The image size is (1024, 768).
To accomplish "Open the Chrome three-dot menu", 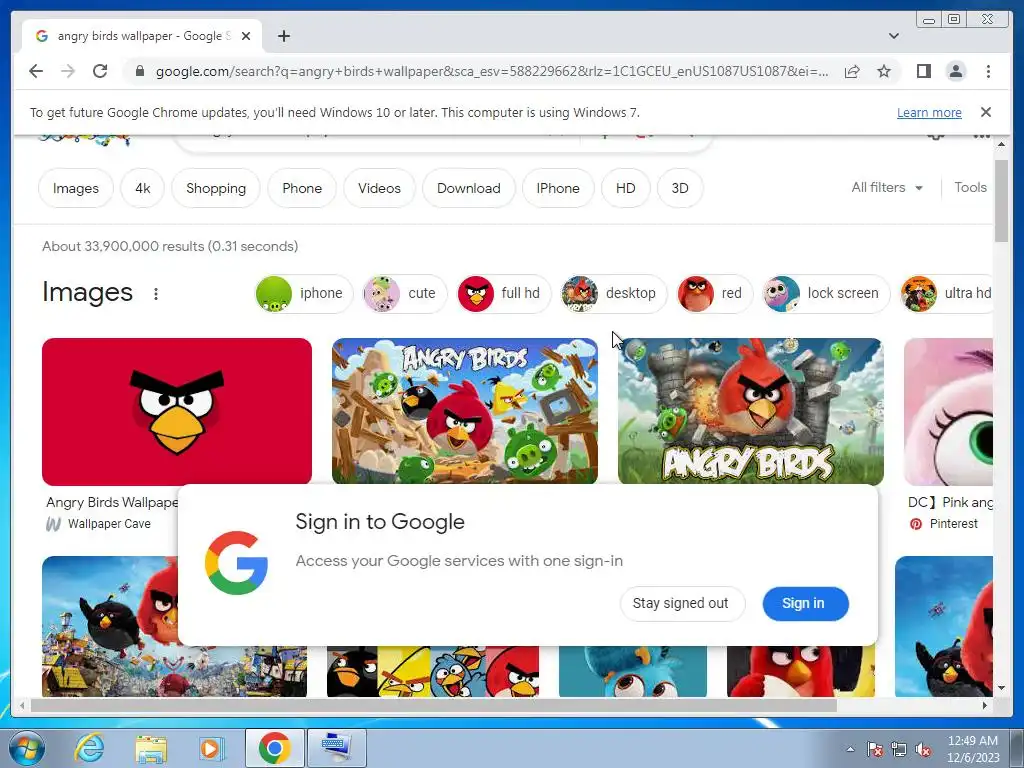I will [x=988, y=71].
